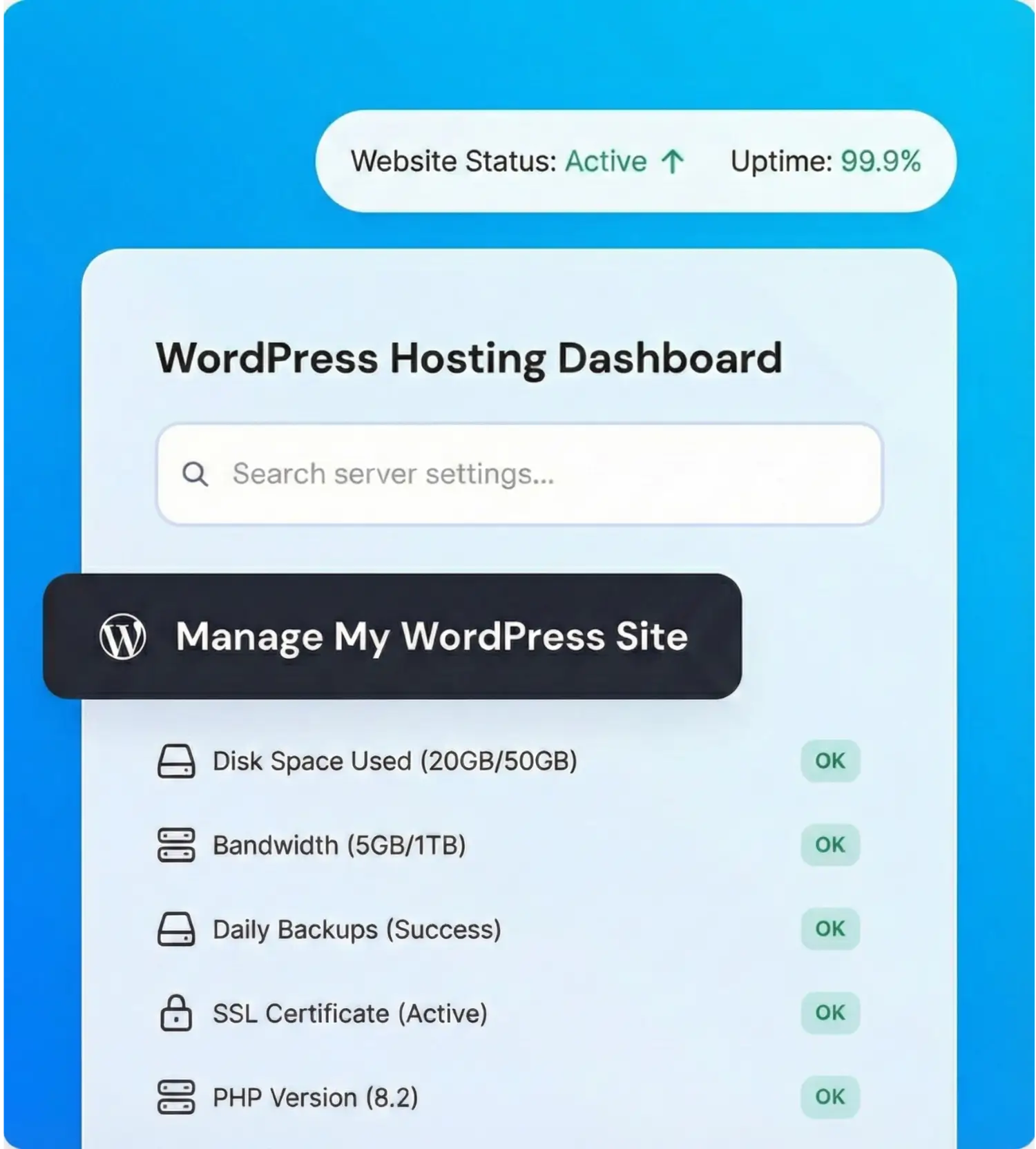Open Manage My WordPress Site
This screenshot has width=1036, height=1149.
[392, 636]
